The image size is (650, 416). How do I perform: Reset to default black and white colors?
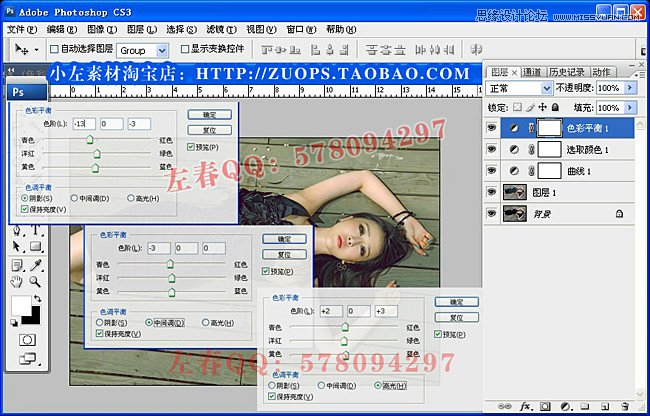(14, 322)
